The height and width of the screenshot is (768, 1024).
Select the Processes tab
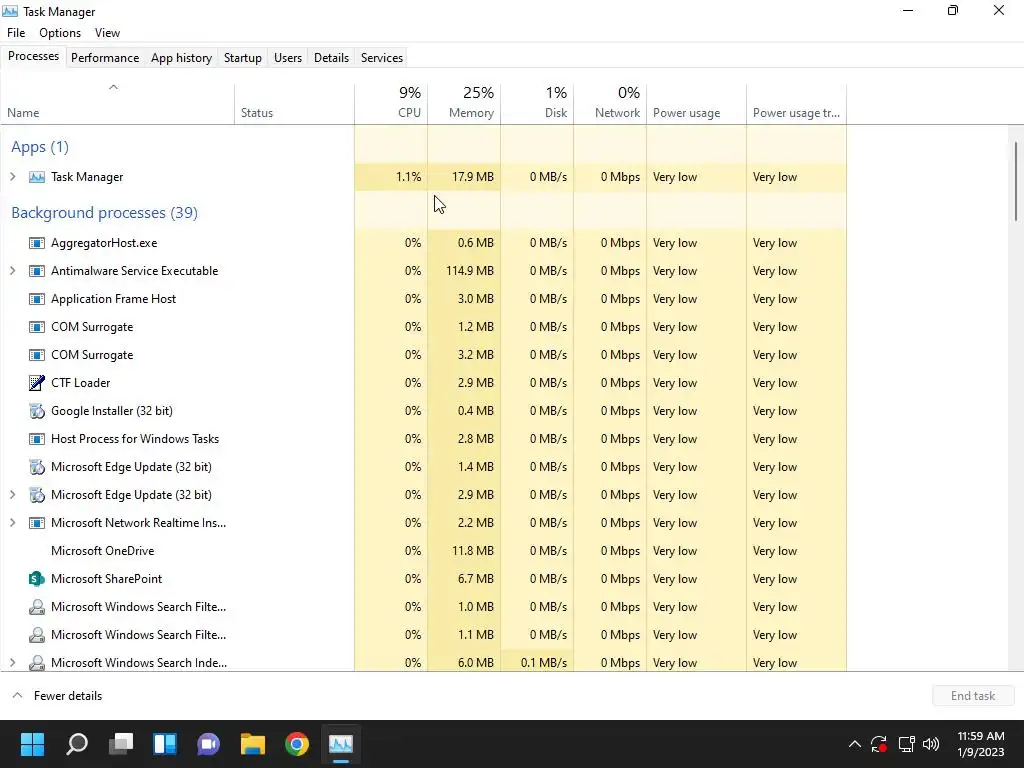point(33,56)
